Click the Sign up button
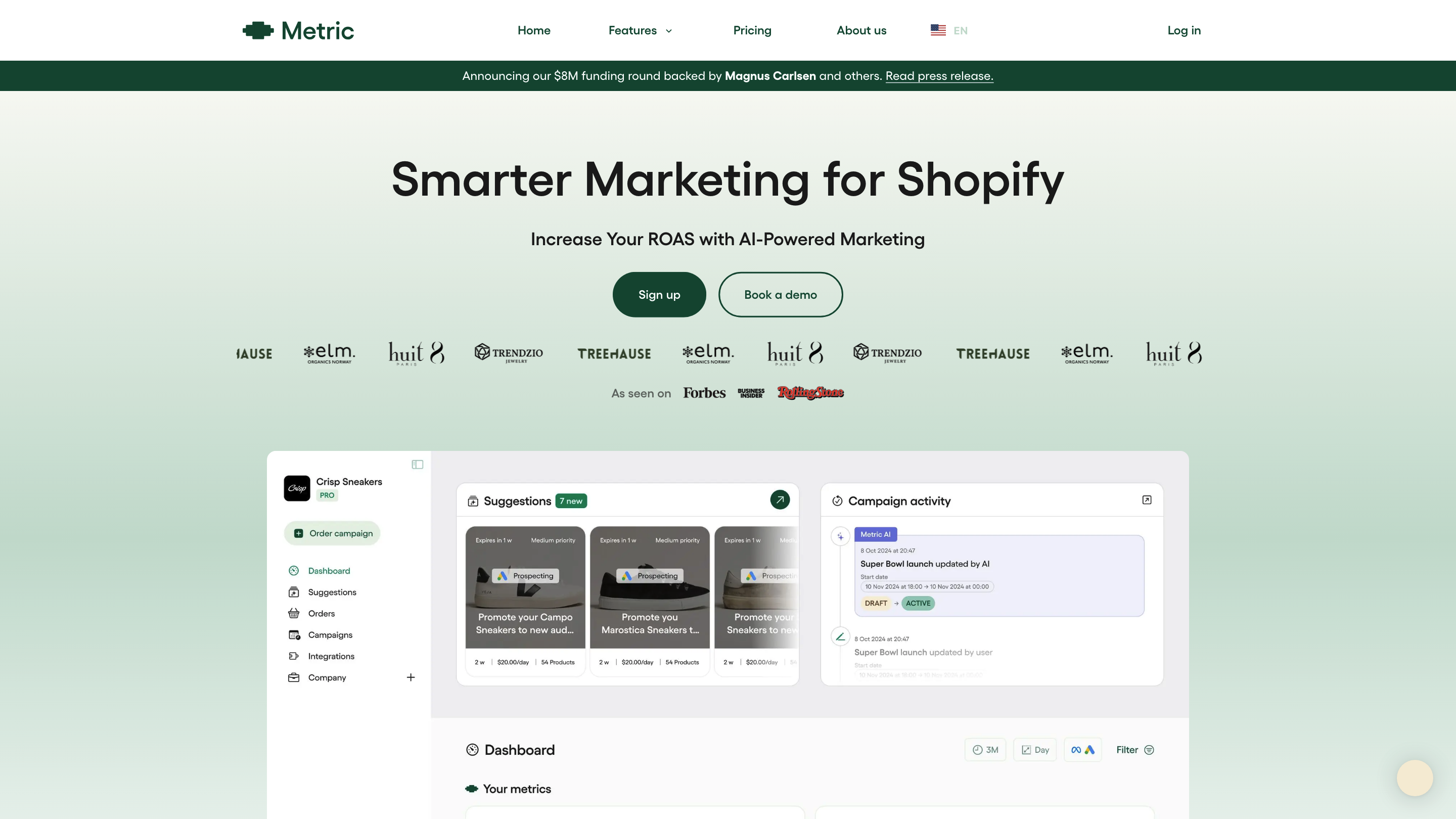The width and height of the screenshot is (1456, 819). click(x=659, y=294)
